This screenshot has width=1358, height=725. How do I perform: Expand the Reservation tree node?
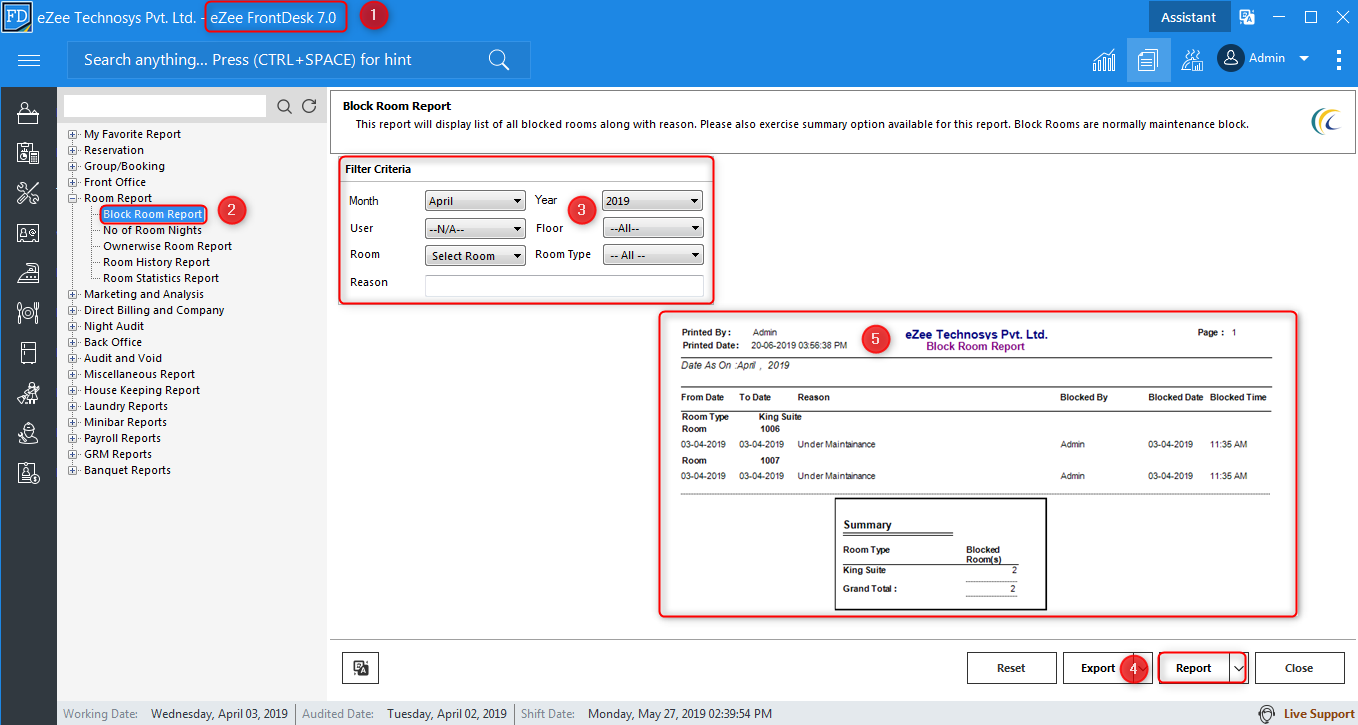click(x=73, y=150)
